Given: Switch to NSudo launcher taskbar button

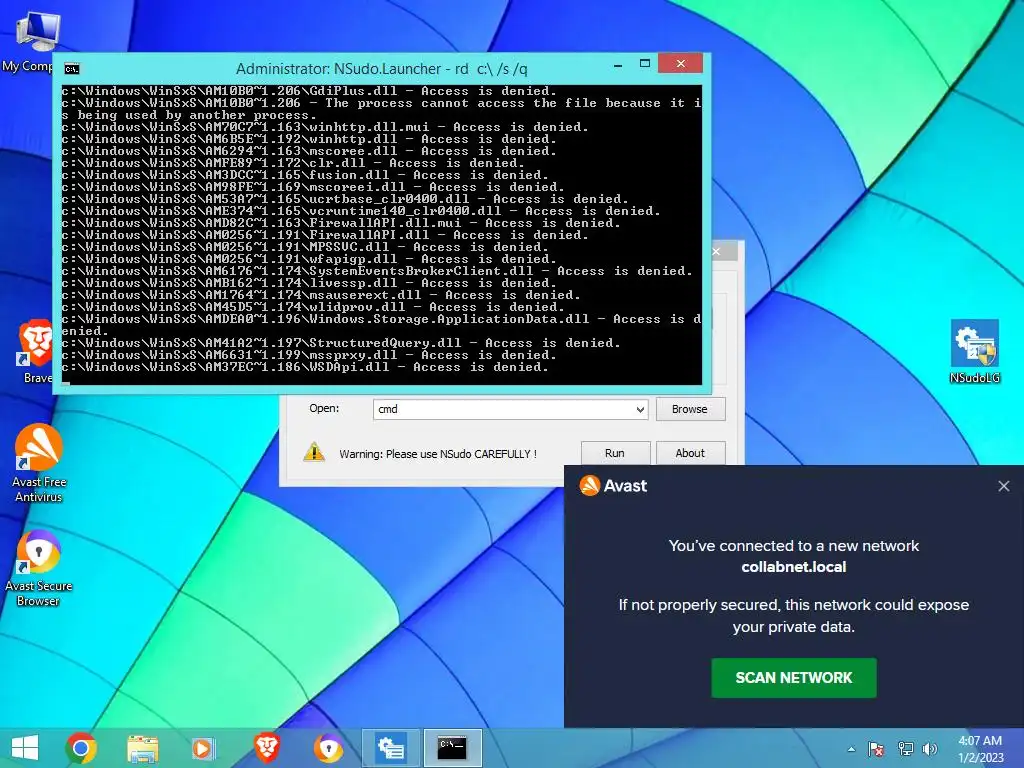Looking at the screenshot, I should 391,748.
